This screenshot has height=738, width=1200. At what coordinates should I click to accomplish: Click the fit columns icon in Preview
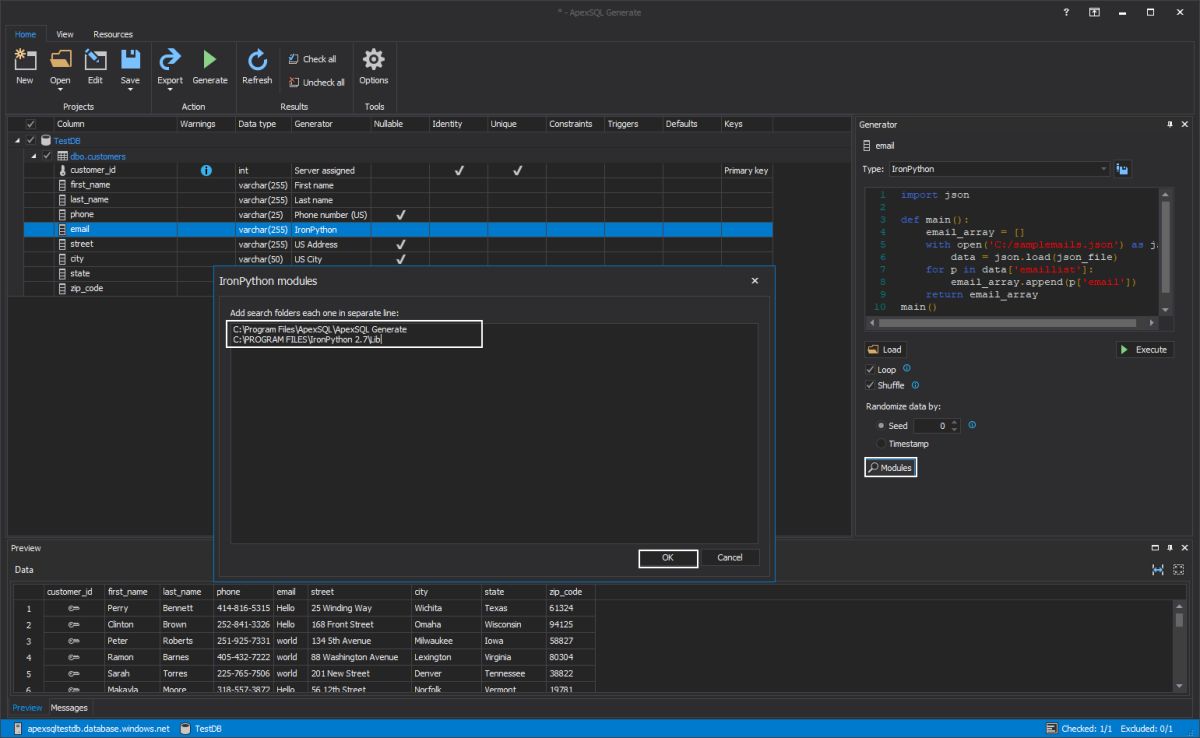click(1158, 569)
